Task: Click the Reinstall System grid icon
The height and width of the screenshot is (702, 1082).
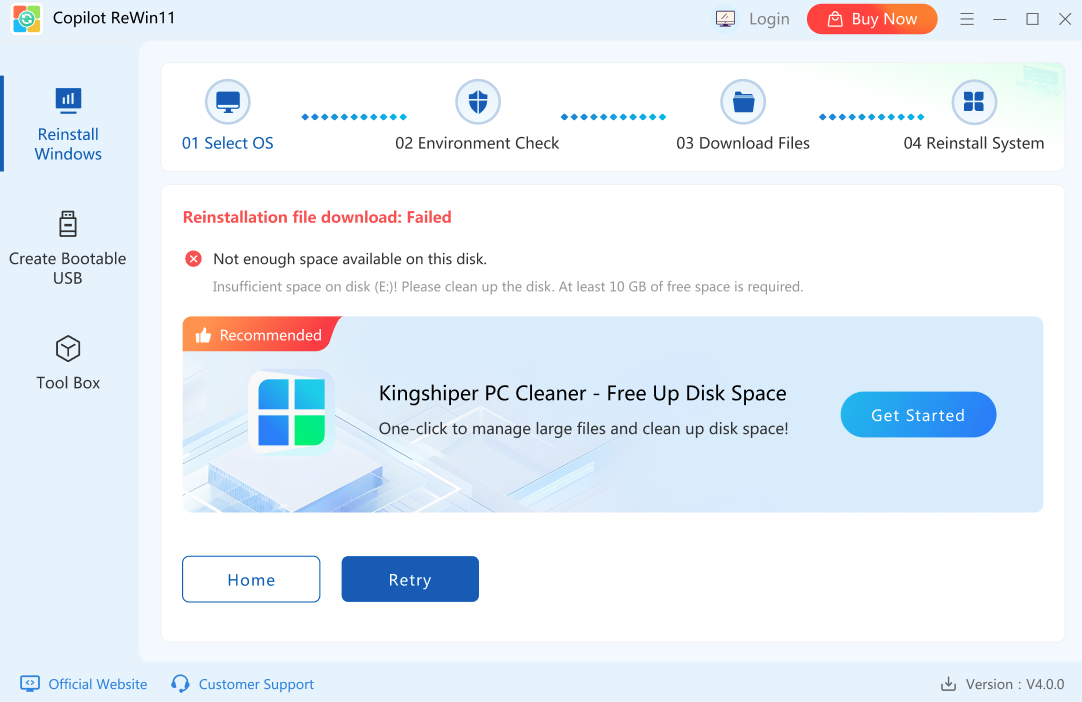Action: coord(973,102)
